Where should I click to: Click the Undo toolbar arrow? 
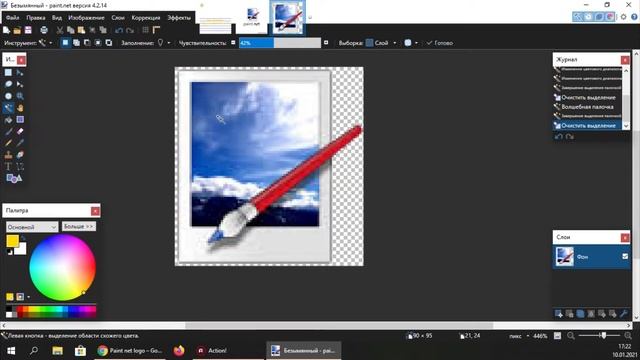point(119,30)
